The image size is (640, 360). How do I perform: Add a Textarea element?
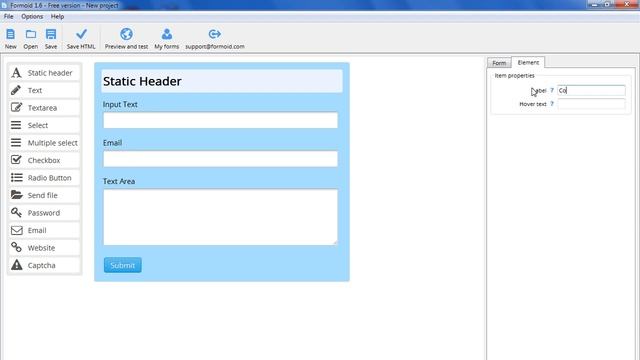[x=44, y=108]
